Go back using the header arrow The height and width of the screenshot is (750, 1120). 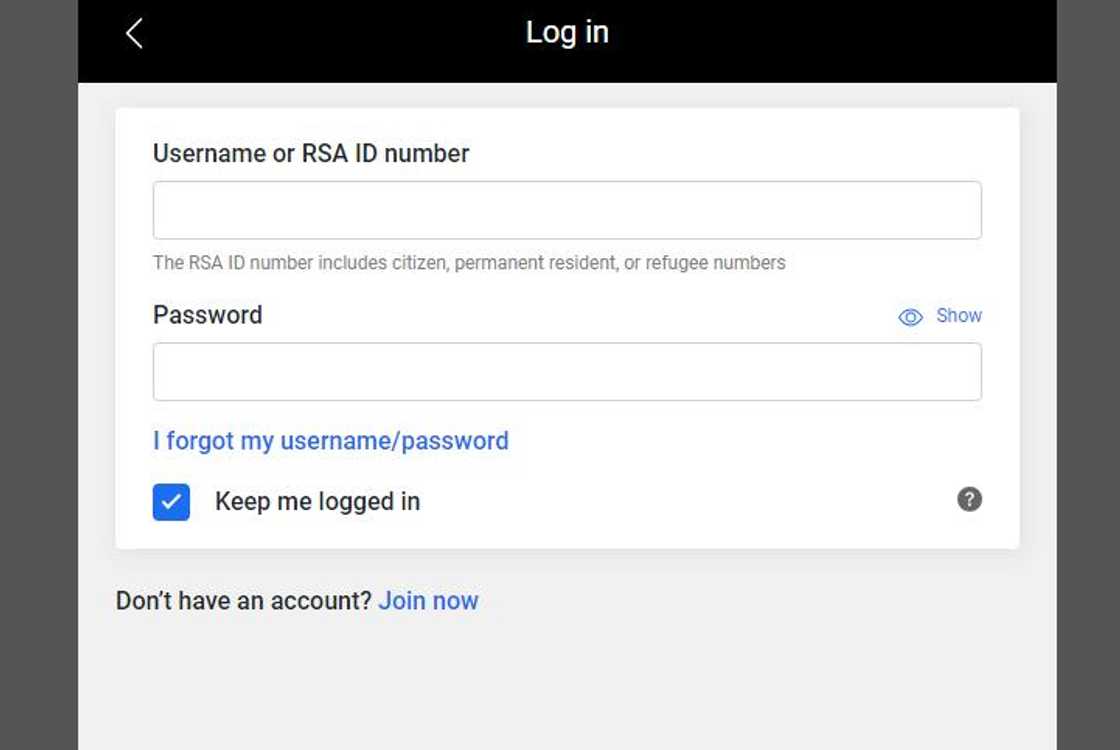(134, 33)
